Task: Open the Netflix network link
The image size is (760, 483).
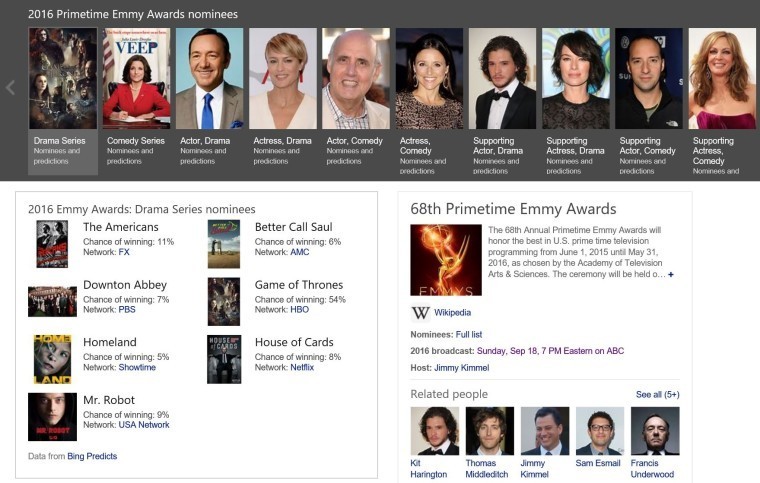Action: (302, 367)
